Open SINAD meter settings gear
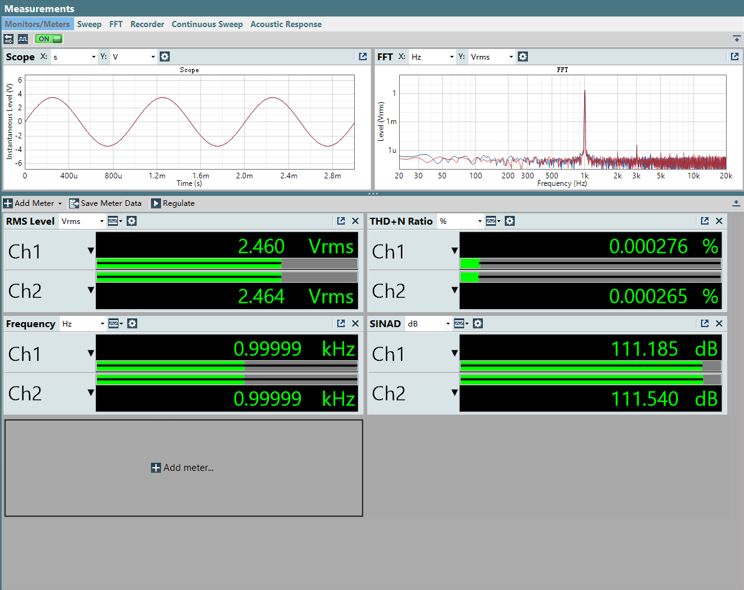The width and height of the screenshot is (744, 590). pyautogui.click(x=478, y=323)
